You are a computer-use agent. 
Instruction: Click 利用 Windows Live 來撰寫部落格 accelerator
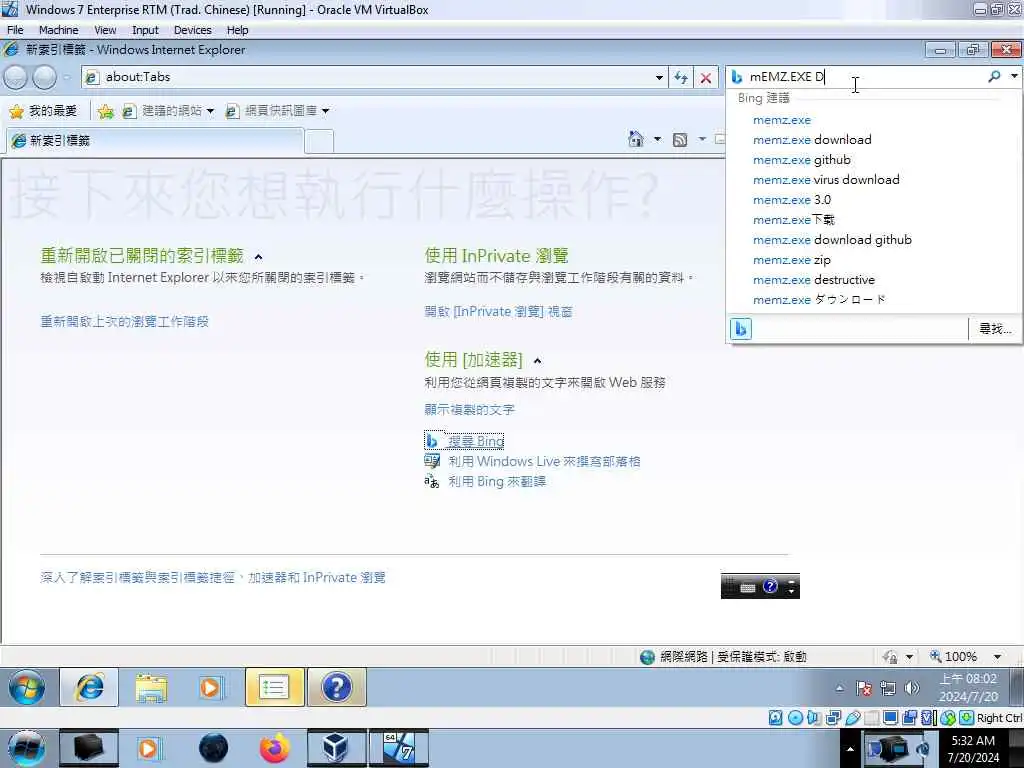pyautogui.click(x=544, y=462)
